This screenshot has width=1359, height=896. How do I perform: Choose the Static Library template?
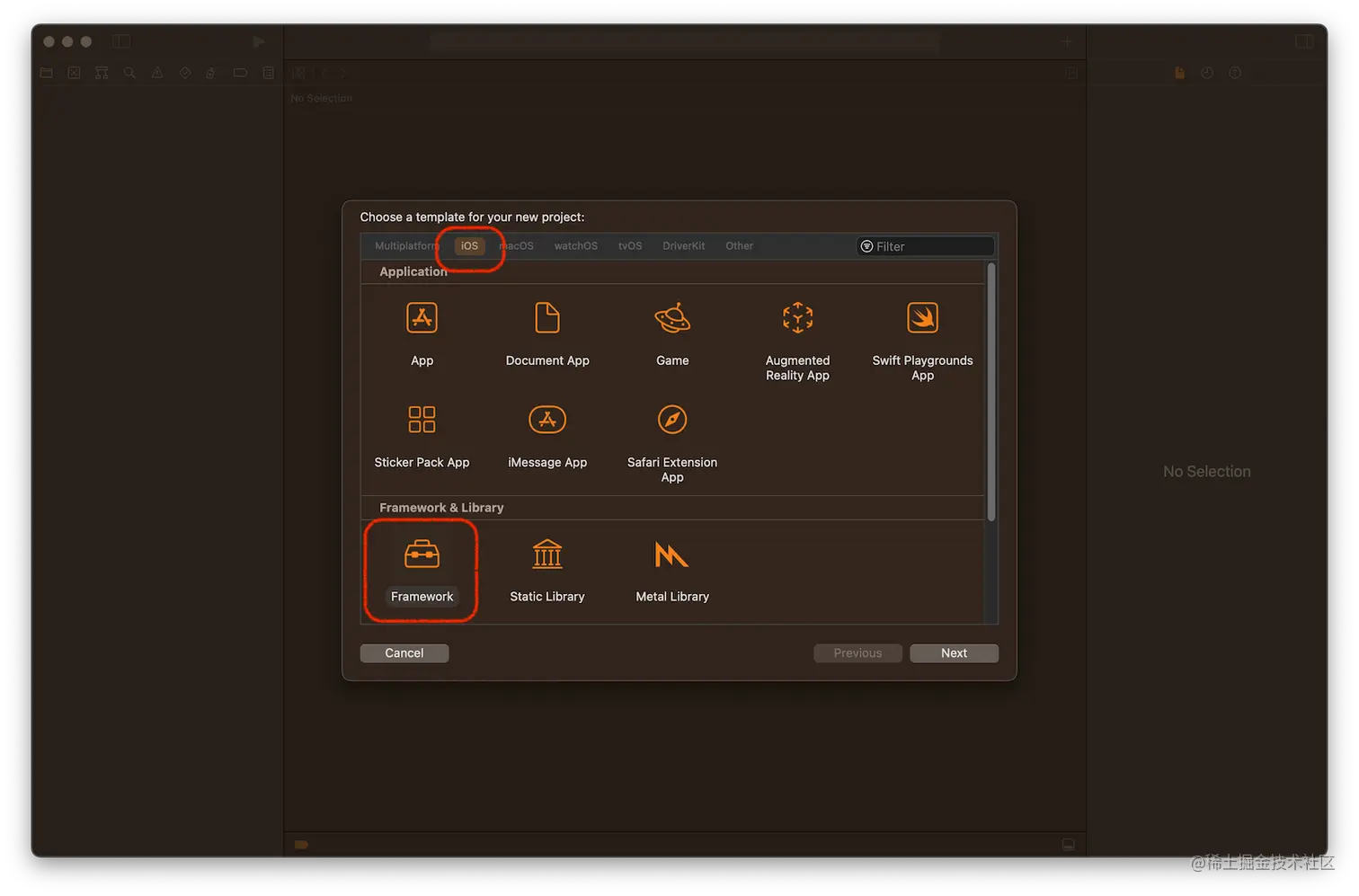coord(547,572)
